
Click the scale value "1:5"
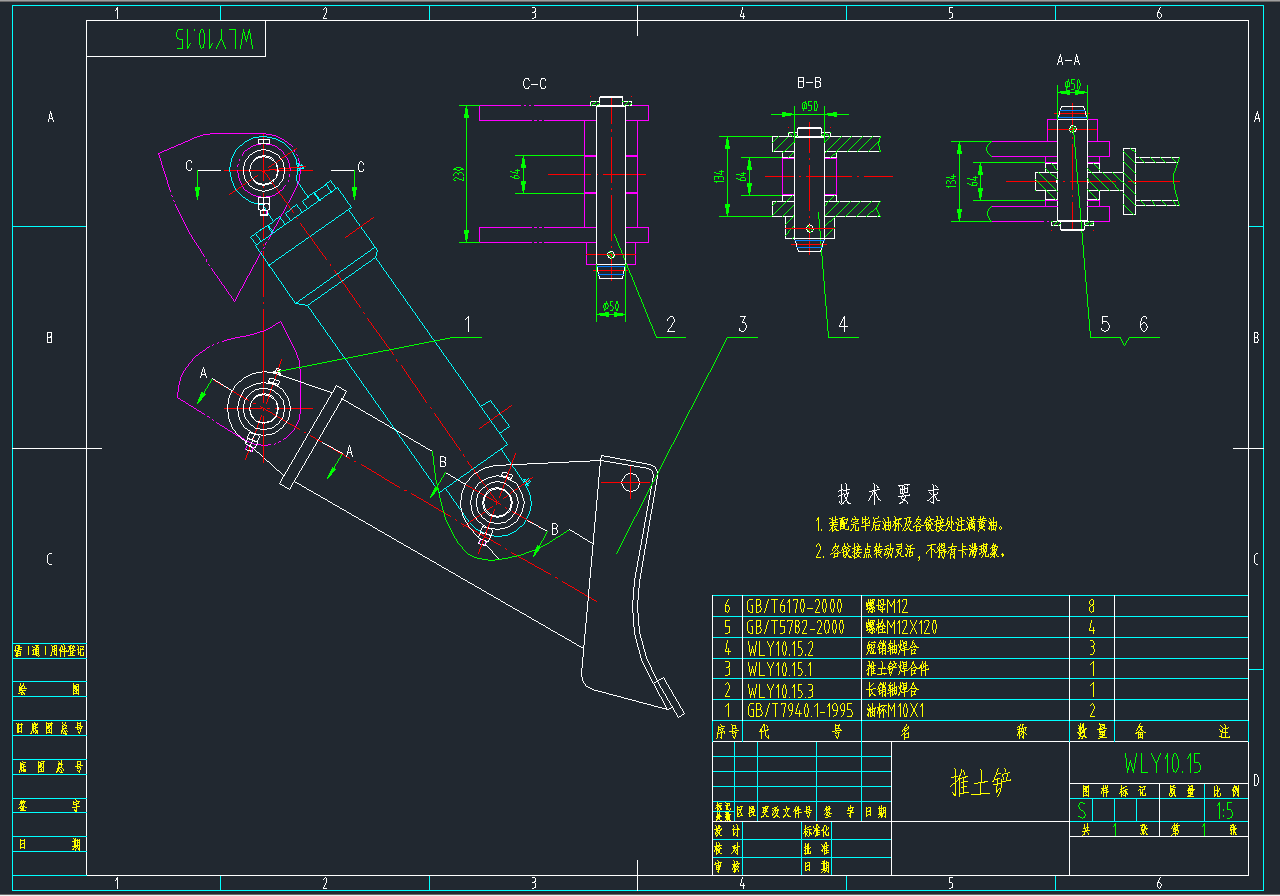pos(1225,811)
